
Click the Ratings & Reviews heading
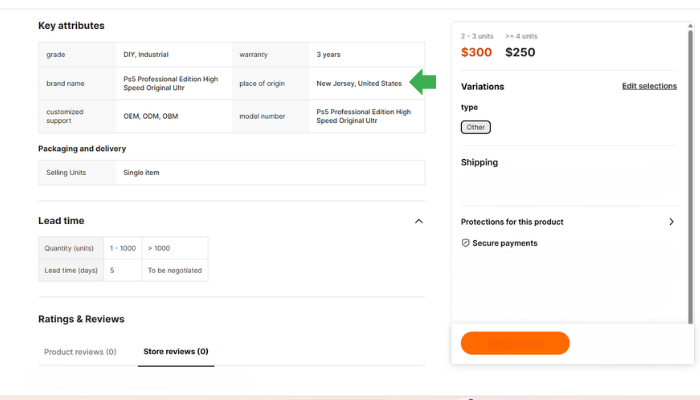point(81,319)
